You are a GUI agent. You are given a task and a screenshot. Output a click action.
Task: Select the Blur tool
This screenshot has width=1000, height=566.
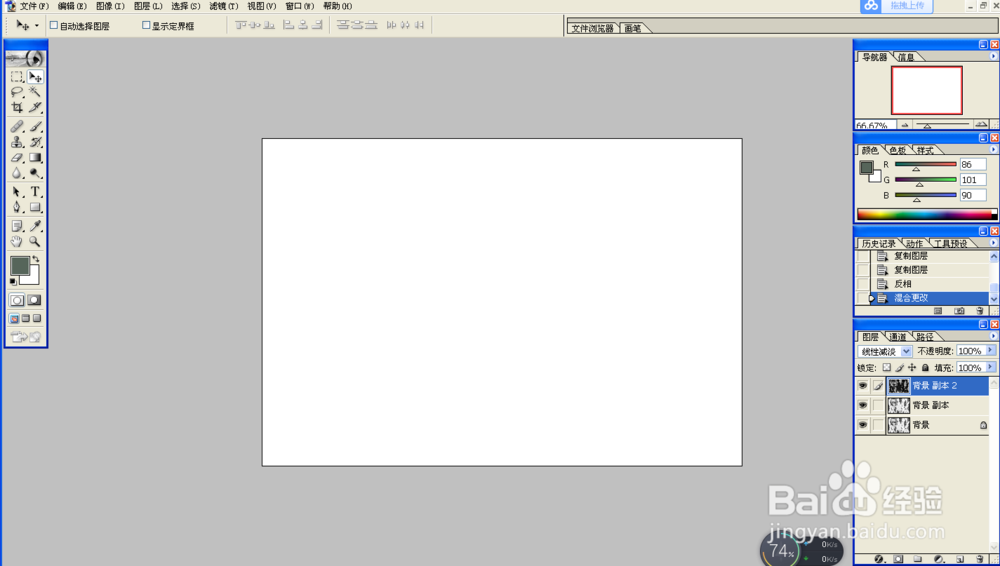tap(17, 173)
